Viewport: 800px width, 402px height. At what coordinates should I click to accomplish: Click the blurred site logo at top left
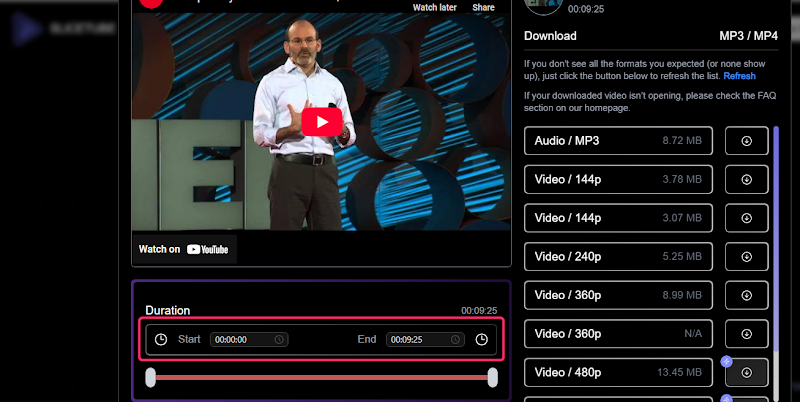tap(64, 28)
